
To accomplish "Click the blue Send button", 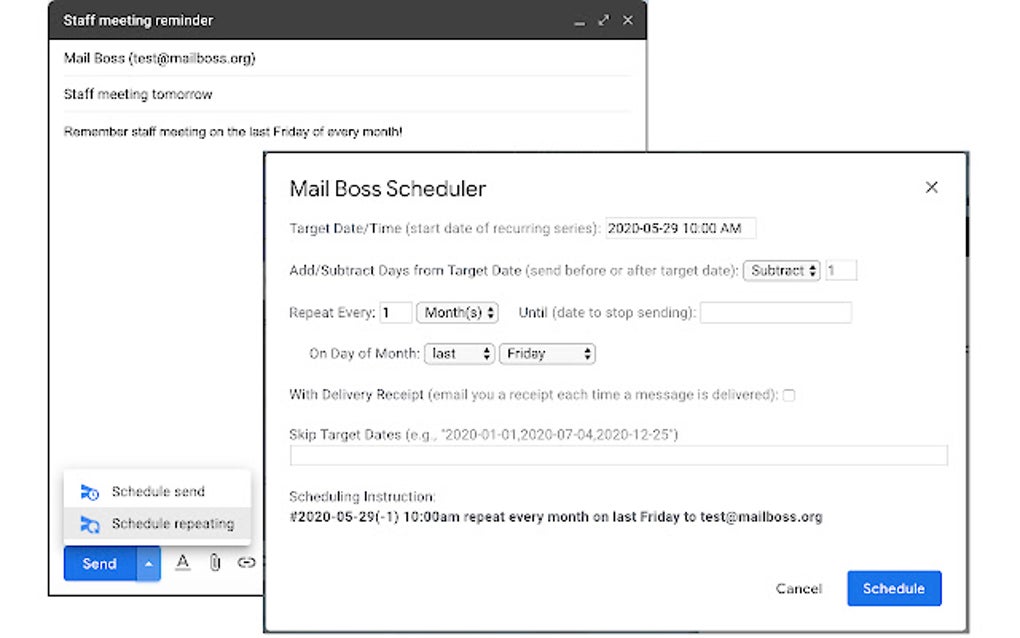I will [99, 563].
